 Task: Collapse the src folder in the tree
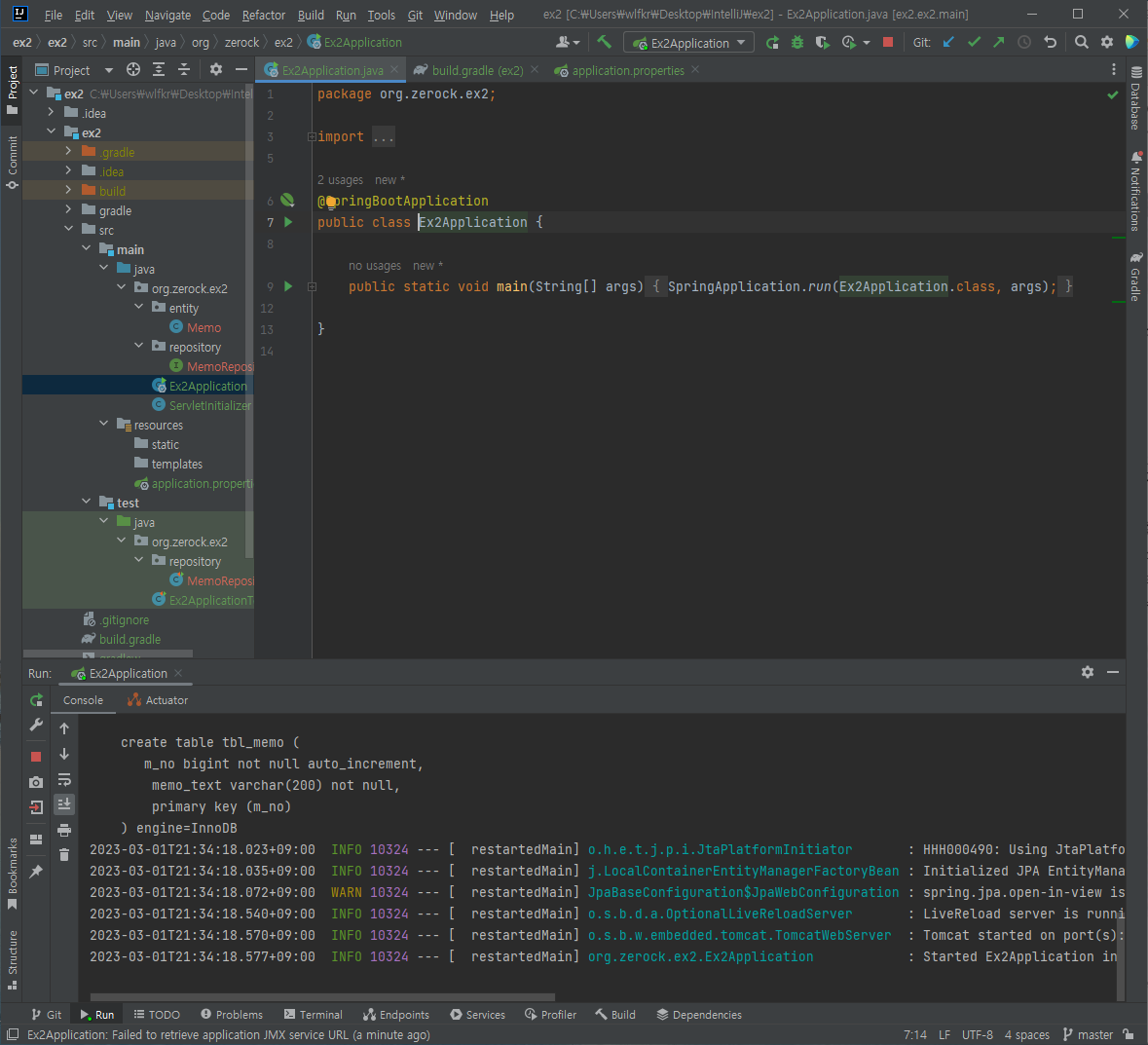tap(69, 229)
